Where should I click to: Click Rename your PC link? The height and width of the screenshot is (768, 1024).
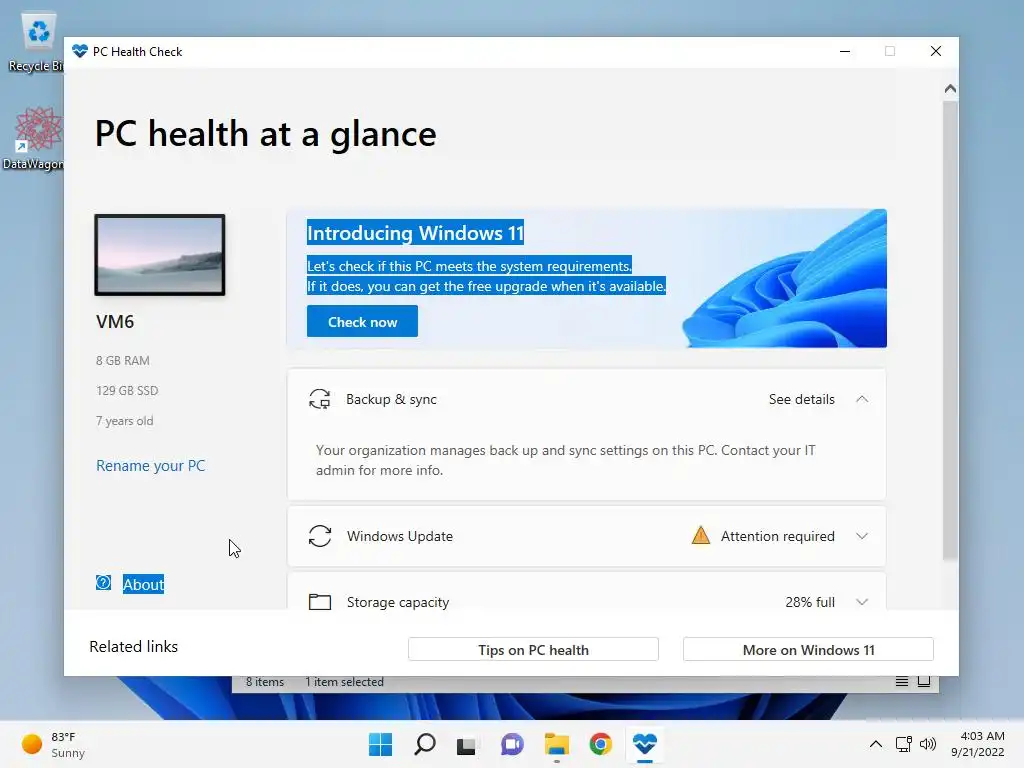click(x=151, y=466)
